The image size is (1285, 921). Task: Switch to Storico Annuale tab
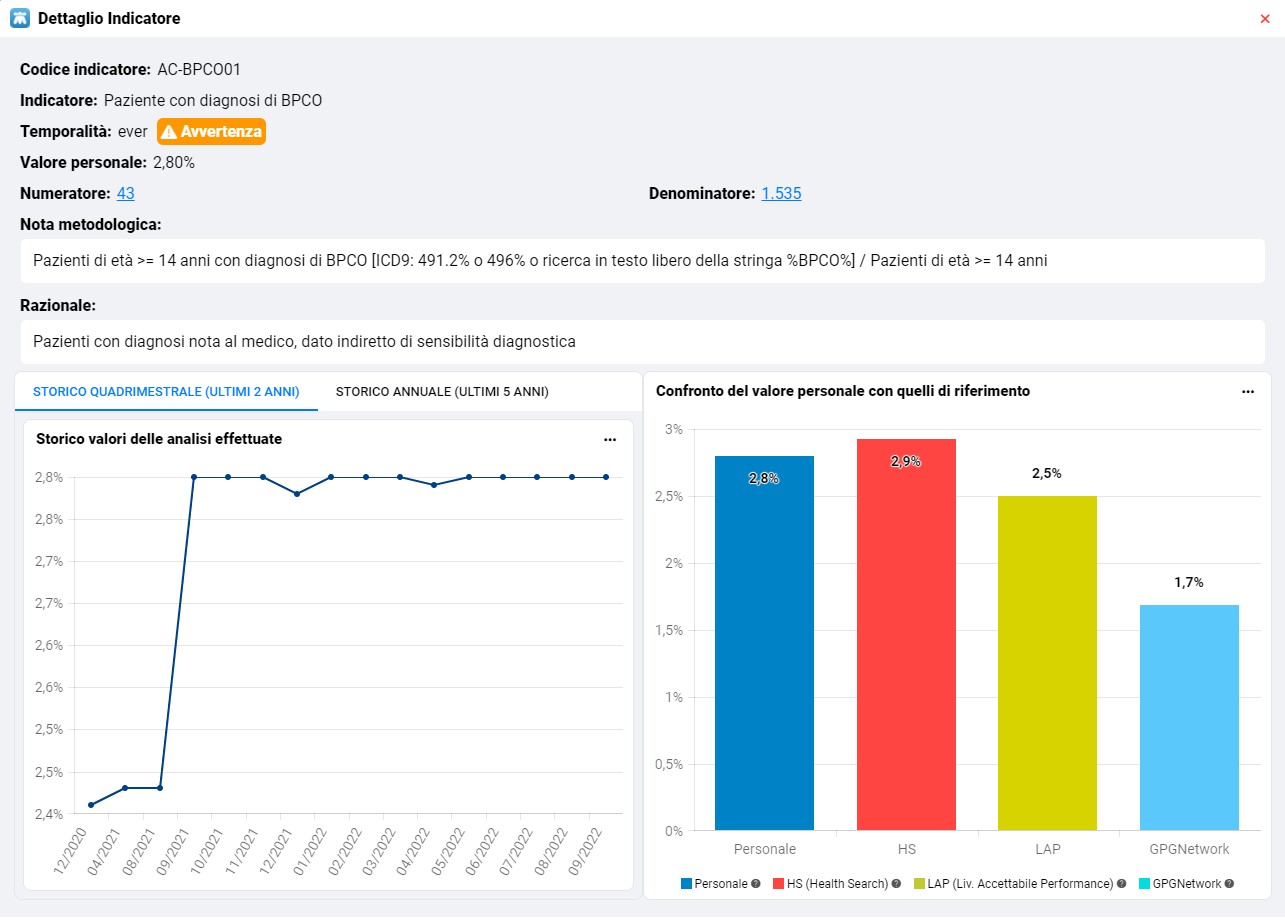coord(442,392)
